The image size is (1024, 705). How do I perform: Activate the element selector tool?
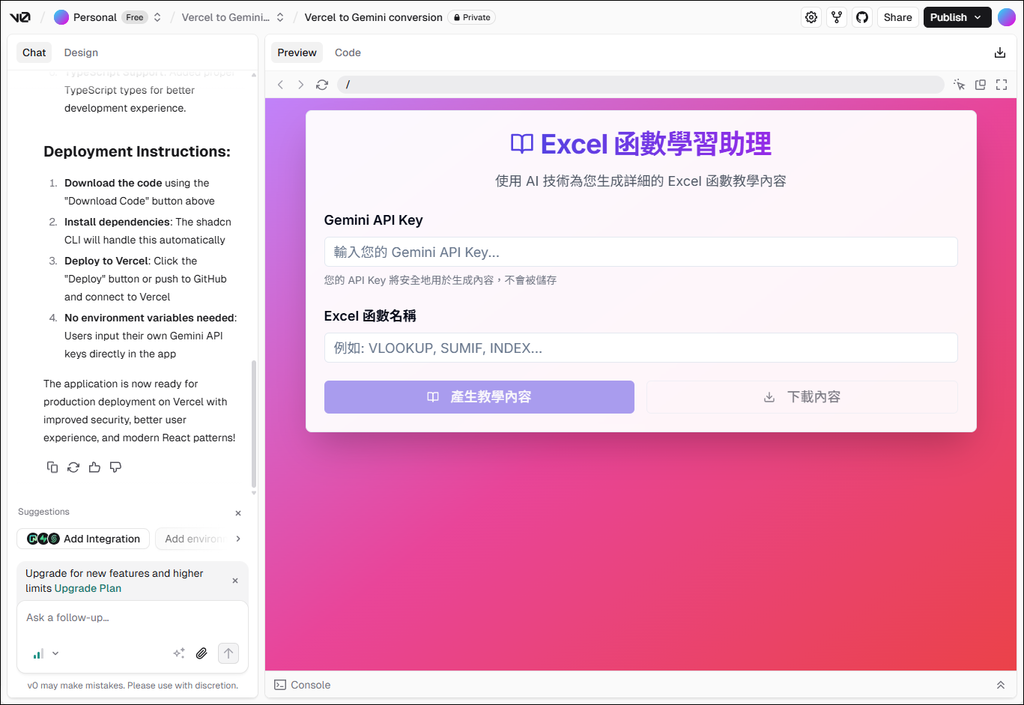(959, 85)
